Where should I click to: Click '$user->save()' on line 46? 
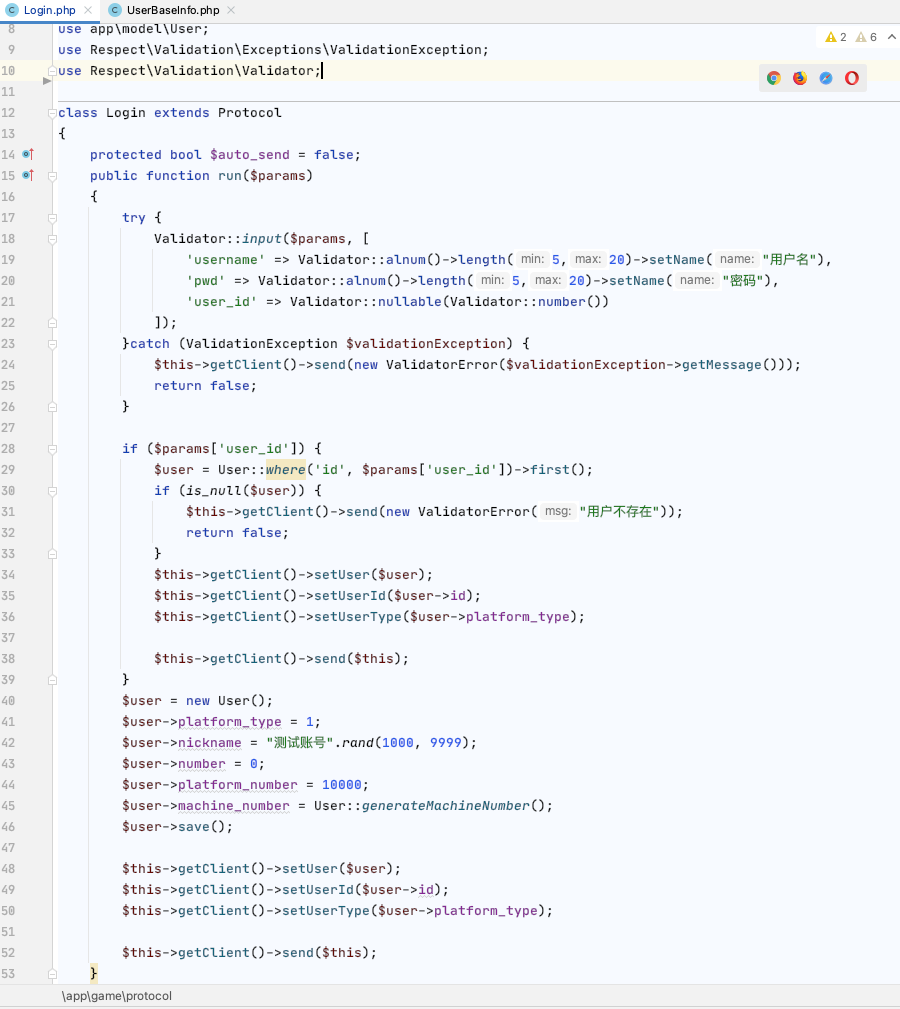(178, 827)
